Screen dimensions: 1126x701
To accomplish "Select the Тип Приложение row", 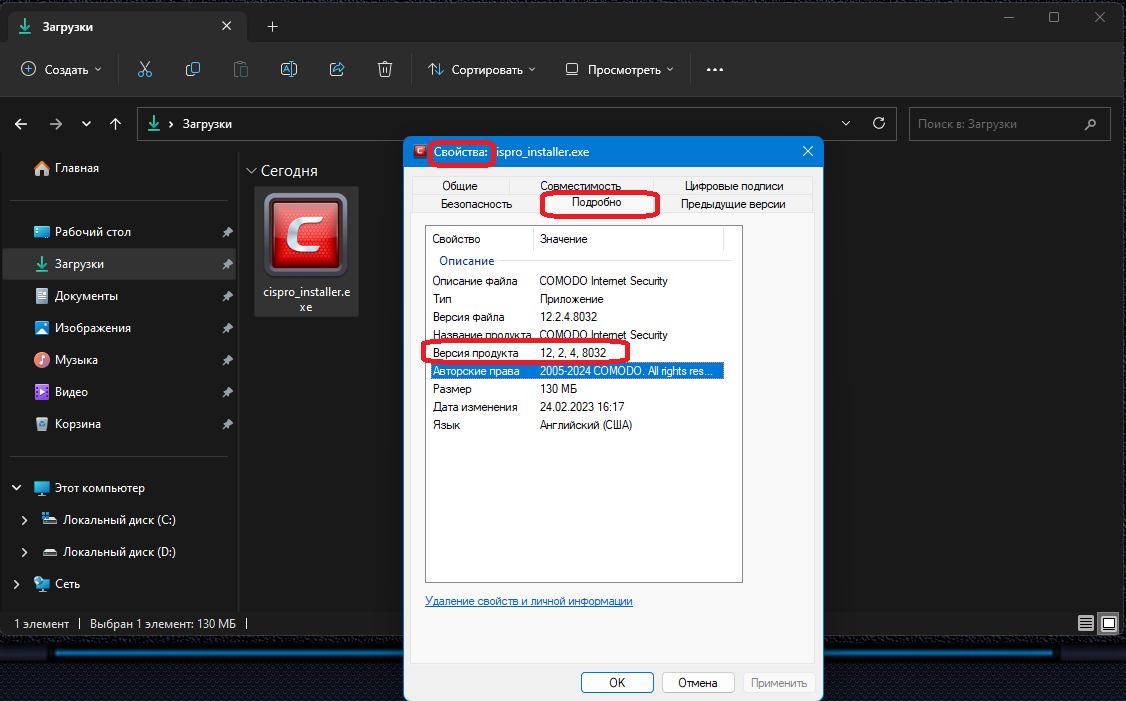I will pos(577,299).
